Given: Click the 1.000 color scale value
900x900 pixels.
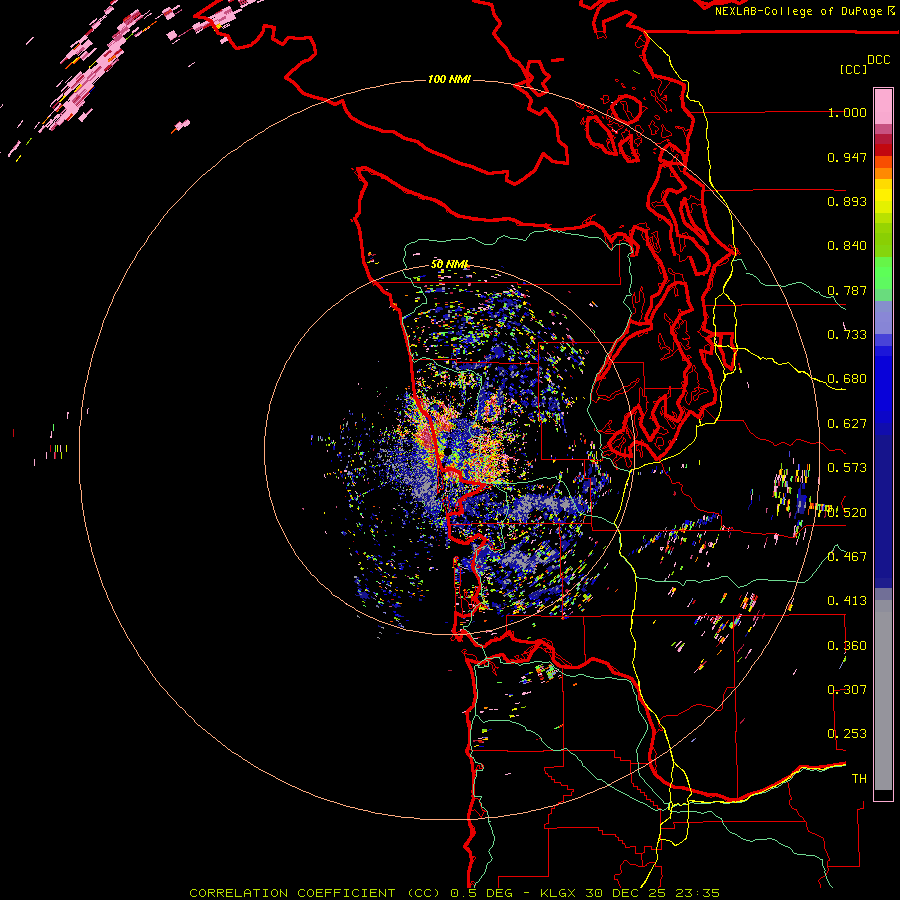Looking at the screenshot, I should coord(847,112).
